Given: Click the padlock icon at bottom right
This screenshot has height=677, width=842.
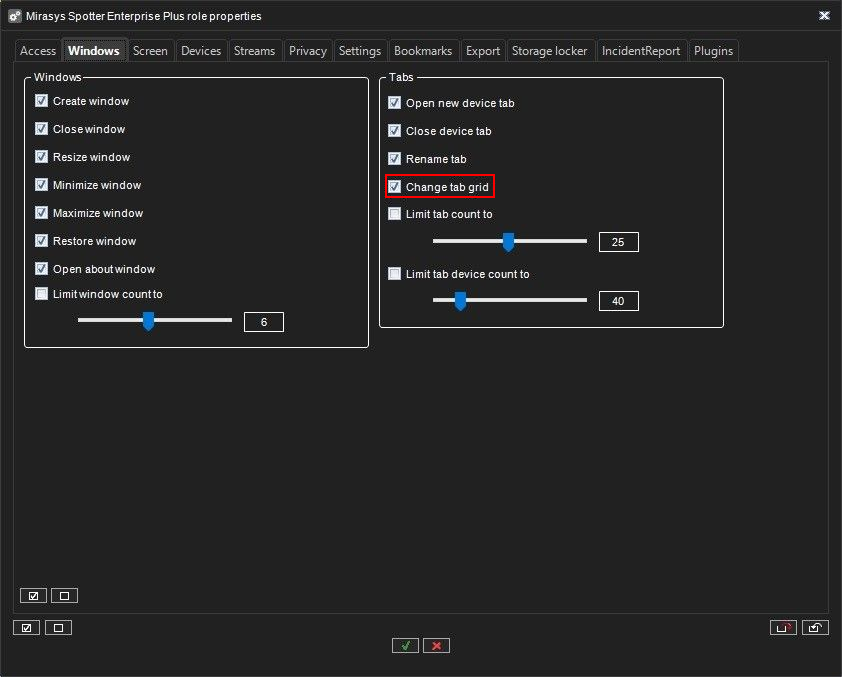Looking at the screenshot, I should coord(815,628).
